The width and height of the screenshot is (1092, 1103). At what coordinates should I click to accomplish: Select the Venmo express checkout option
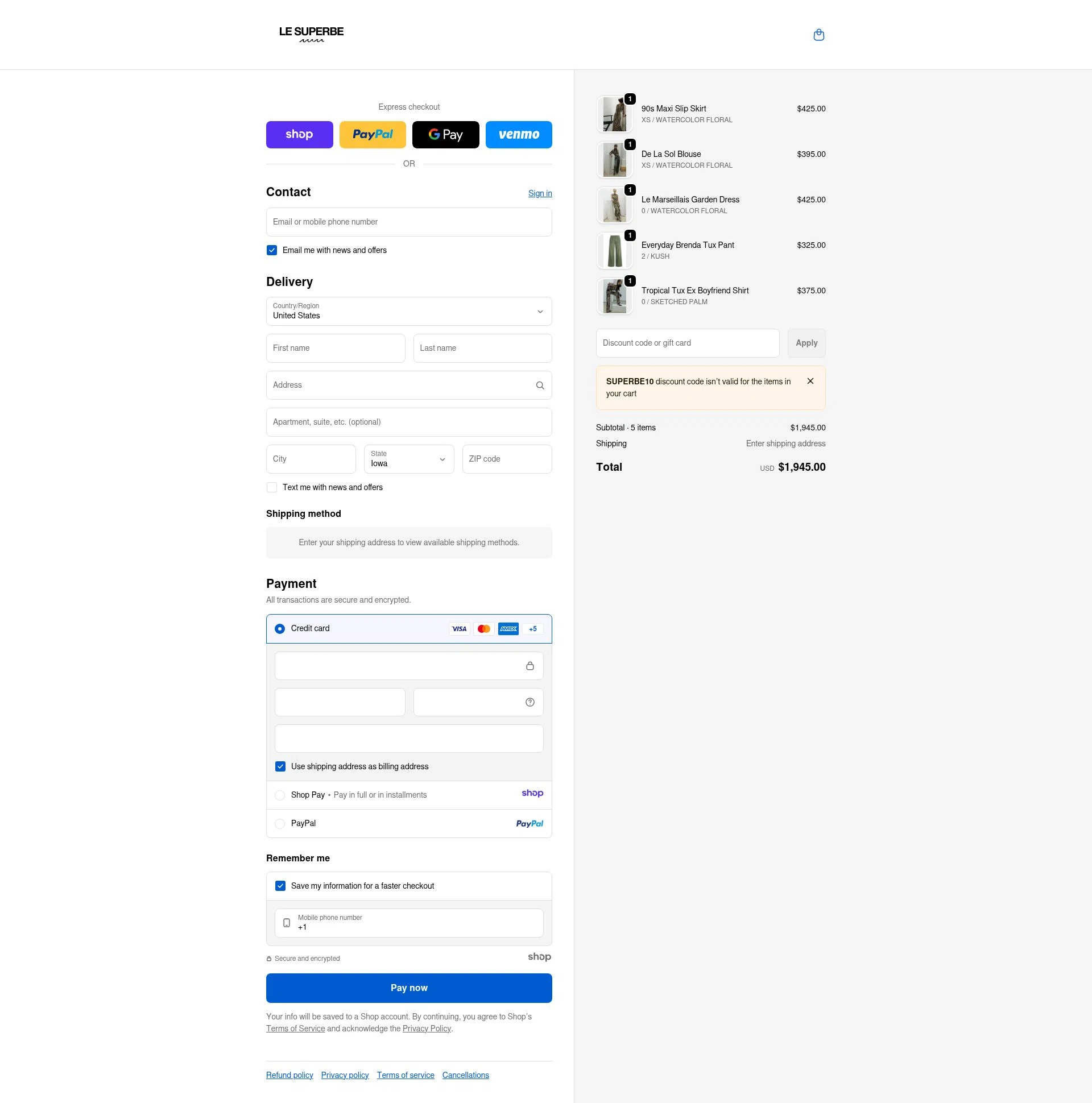tap(519, 134)
